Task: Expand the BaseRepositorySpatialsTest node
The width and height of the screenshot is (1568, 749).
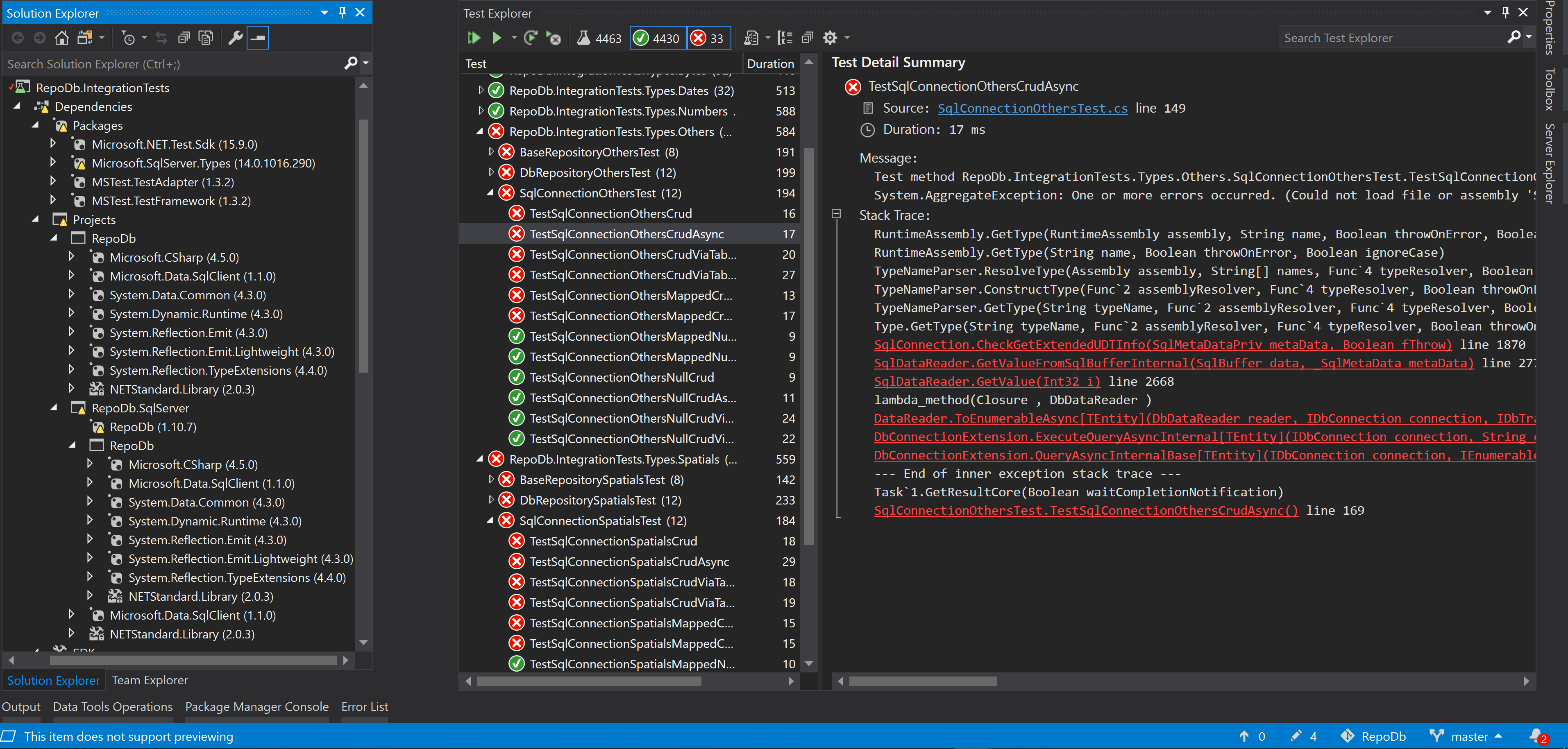Action: [490, 480]
